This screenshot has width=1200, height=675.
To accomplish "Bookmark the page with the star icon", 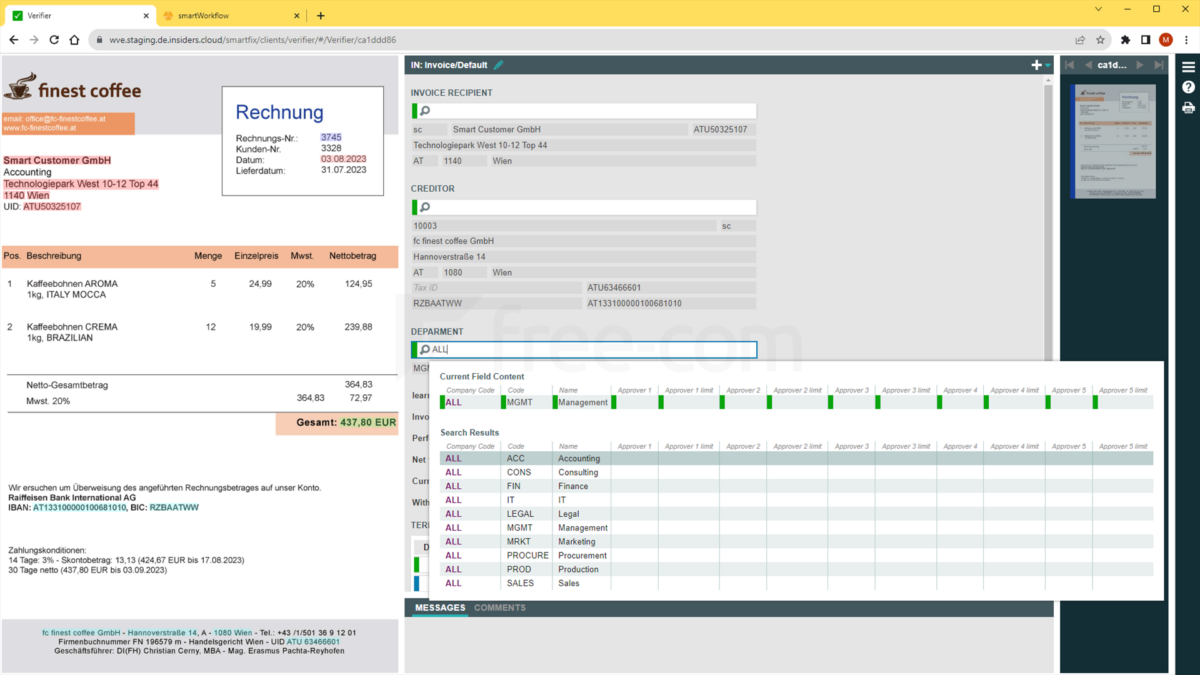I will coord(1100,39).
